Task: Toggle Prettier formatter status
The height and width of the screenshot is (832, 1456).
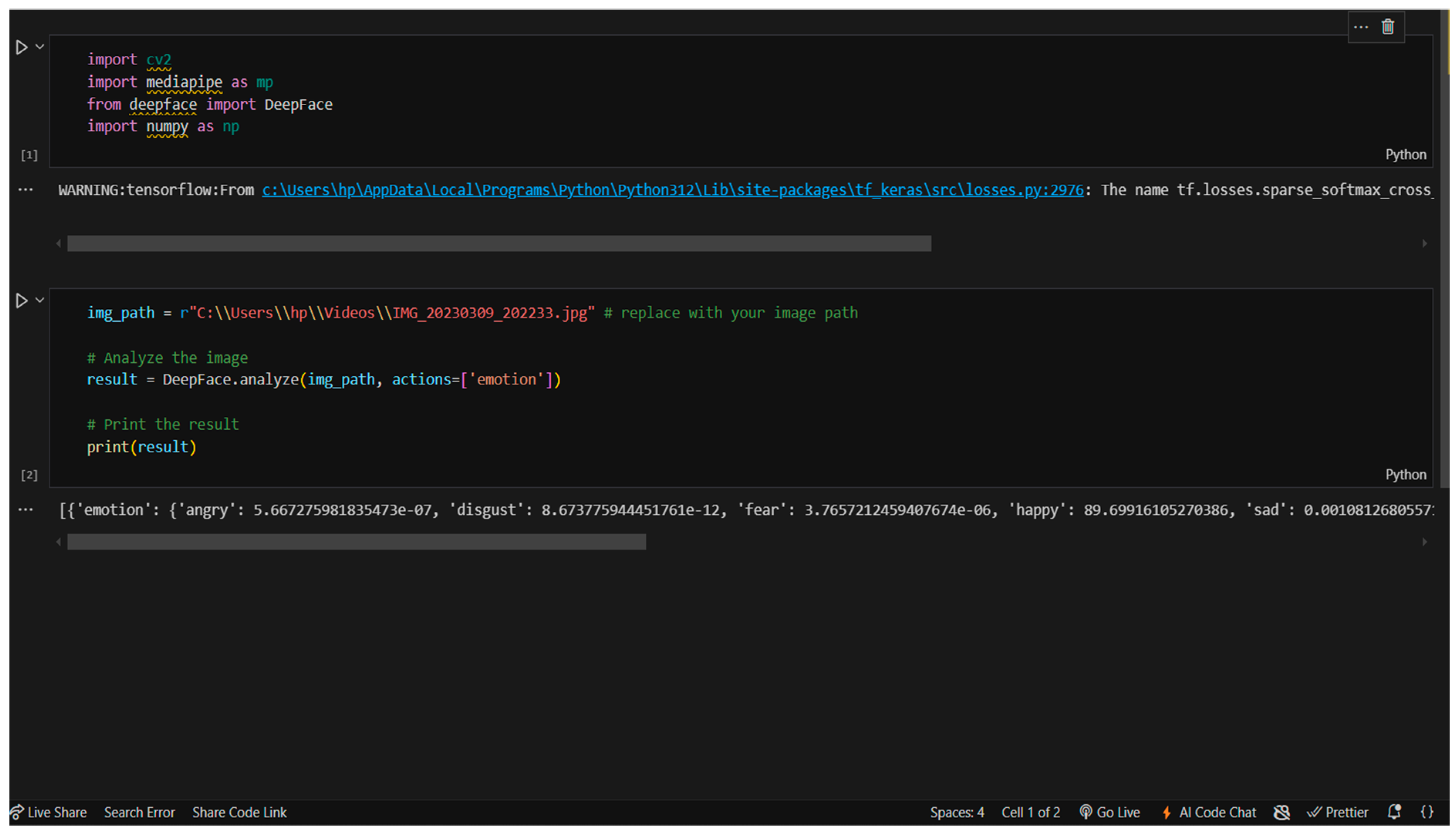Action: click(x=1338, y=812)
